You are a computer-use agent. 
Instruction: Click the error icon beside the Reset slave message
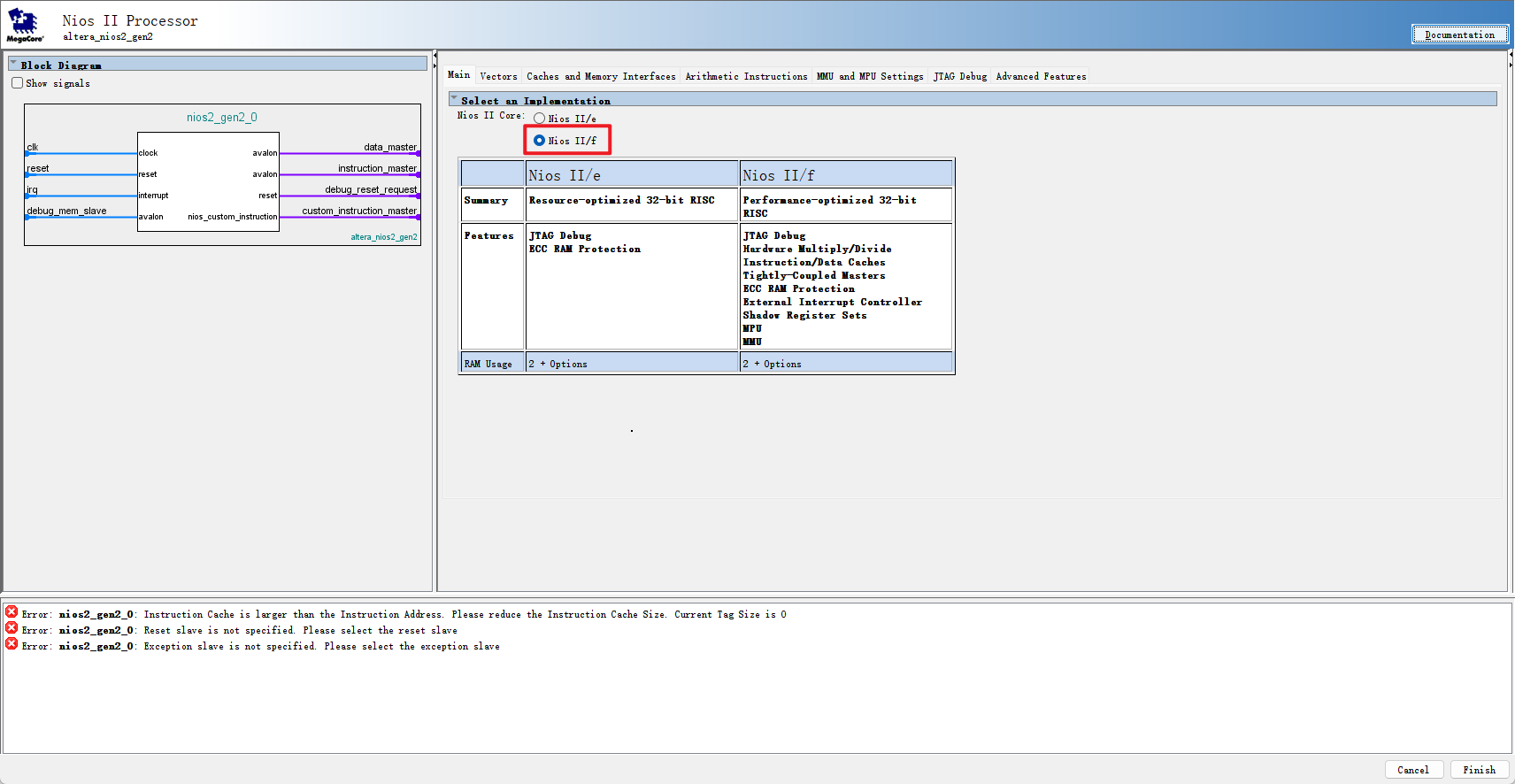coord(12,627)
